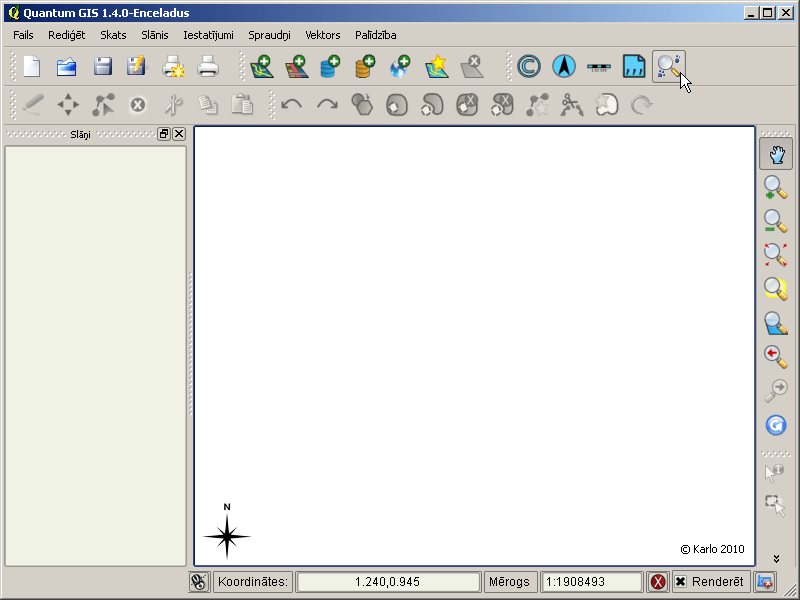Select the Rotate Point Symbols tool
The width and height of the screenshot is (800, 600).
[641, 105]
